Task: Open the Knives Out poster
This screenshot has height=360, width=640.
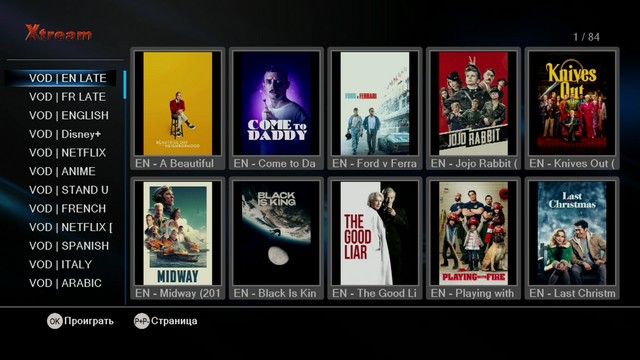Action: coord(572,103)
